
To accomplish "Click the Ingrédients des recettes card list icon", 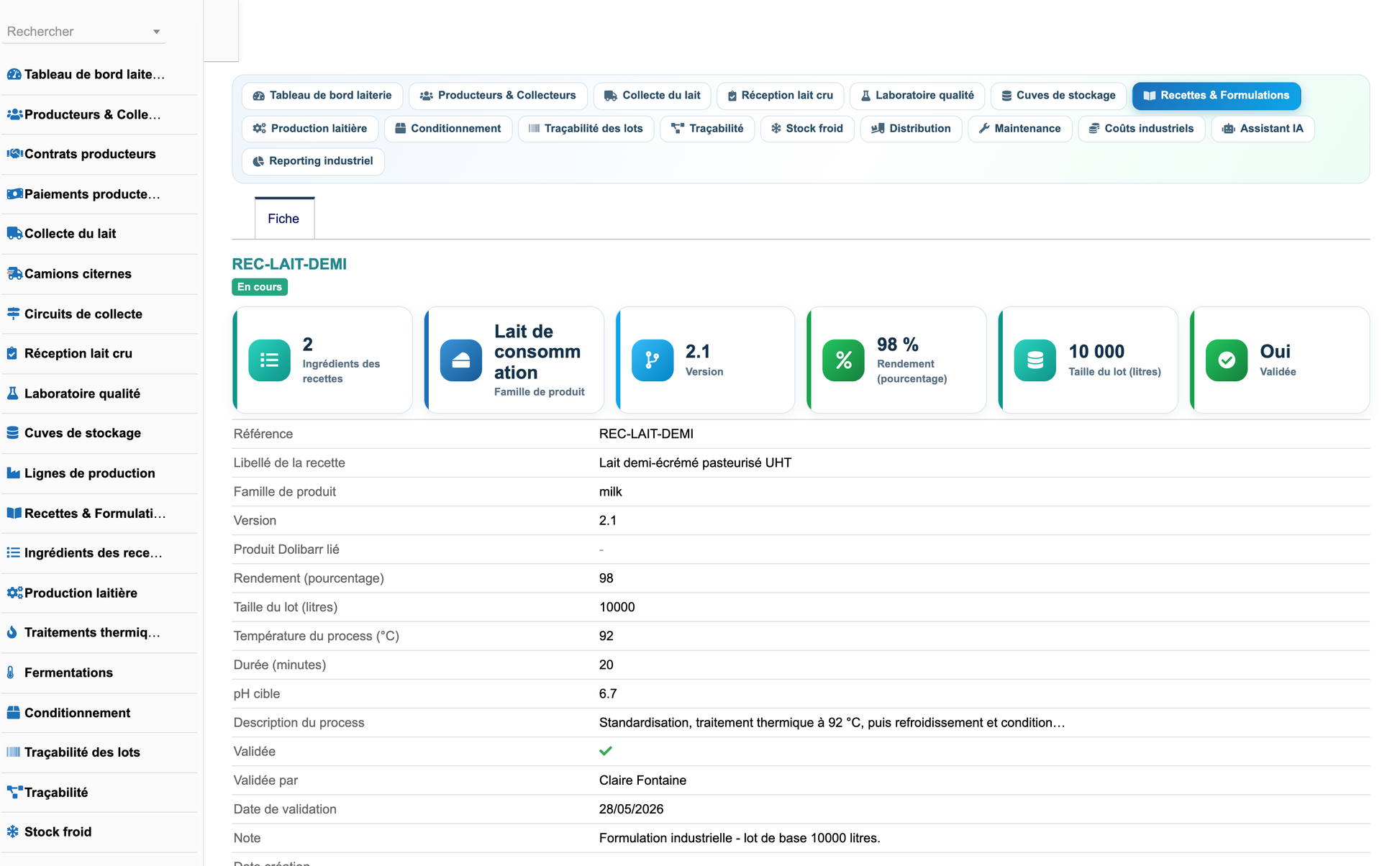I will [x=270, y=360].
